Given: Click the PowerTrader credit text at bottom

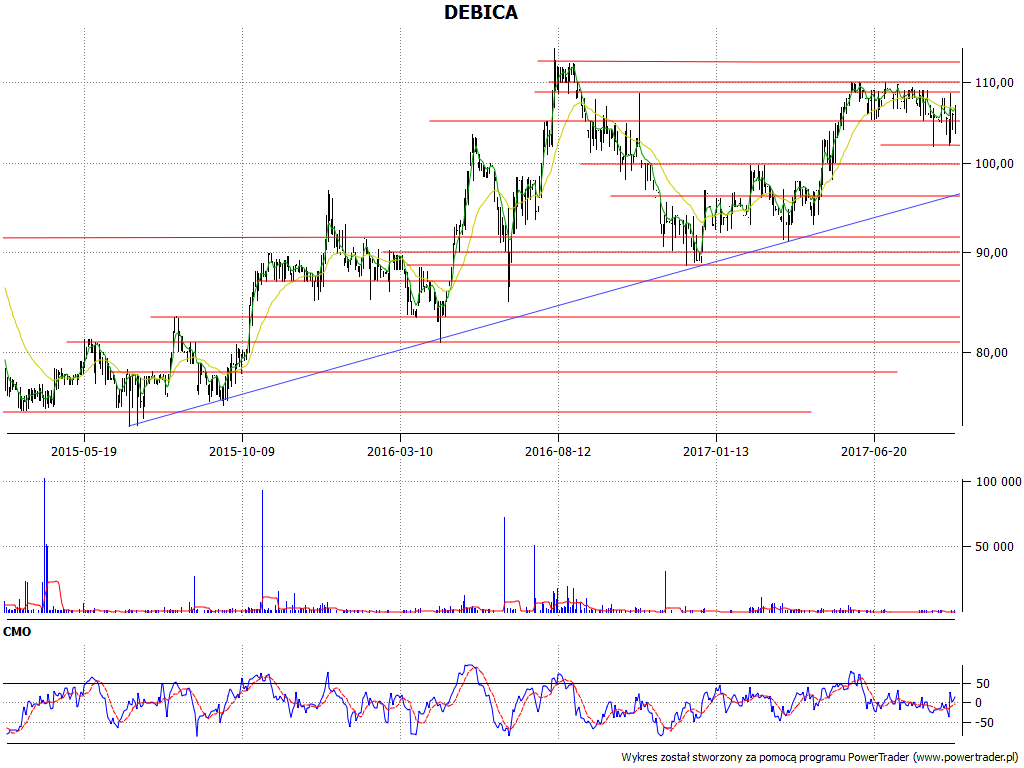Looking at the screenshot, I should coord(822,758).
